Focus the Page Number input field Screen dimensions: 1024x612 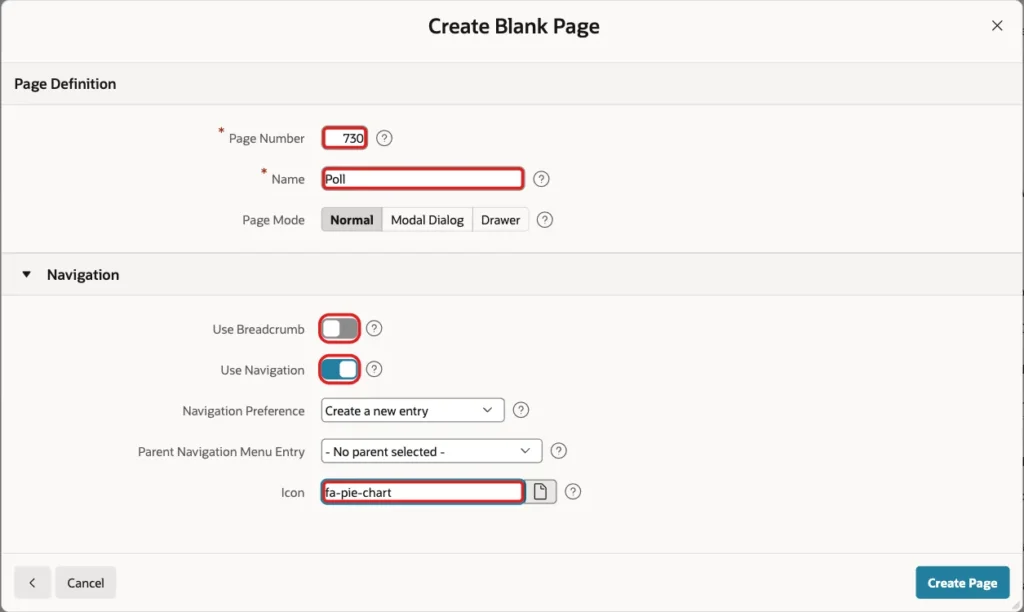click(345, 138)
